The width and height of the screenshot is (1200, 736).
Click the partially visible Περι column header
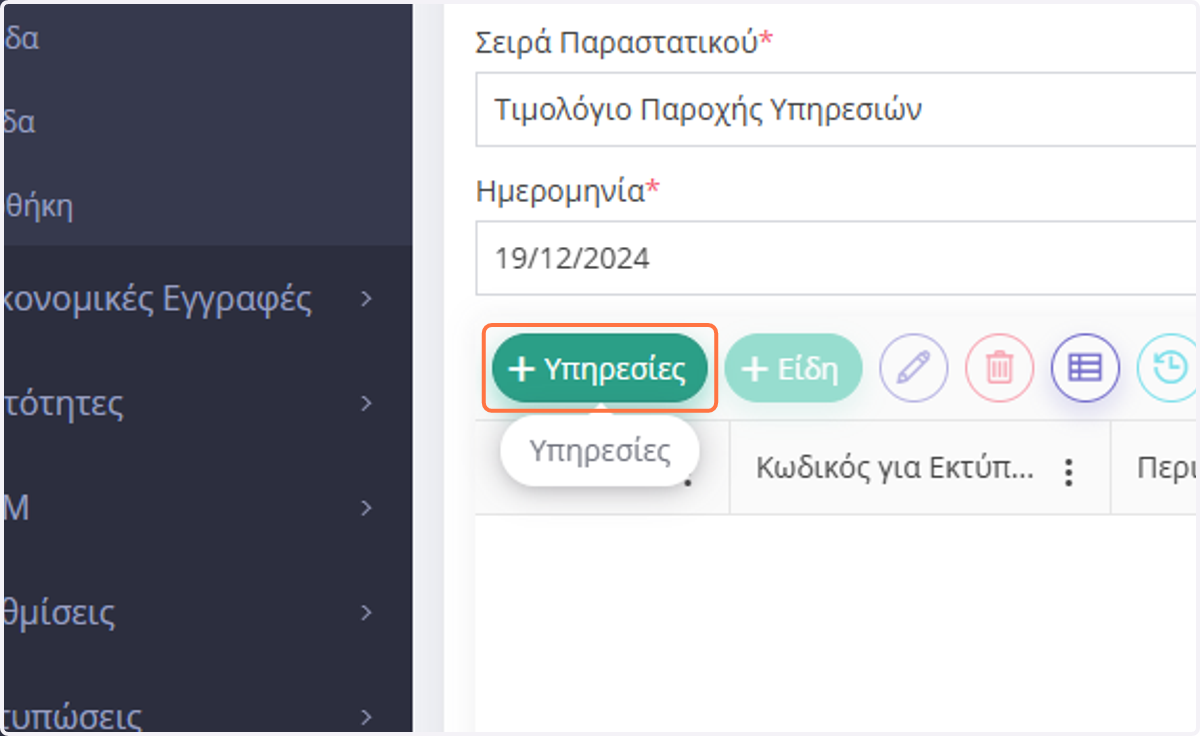[1156, 468]
